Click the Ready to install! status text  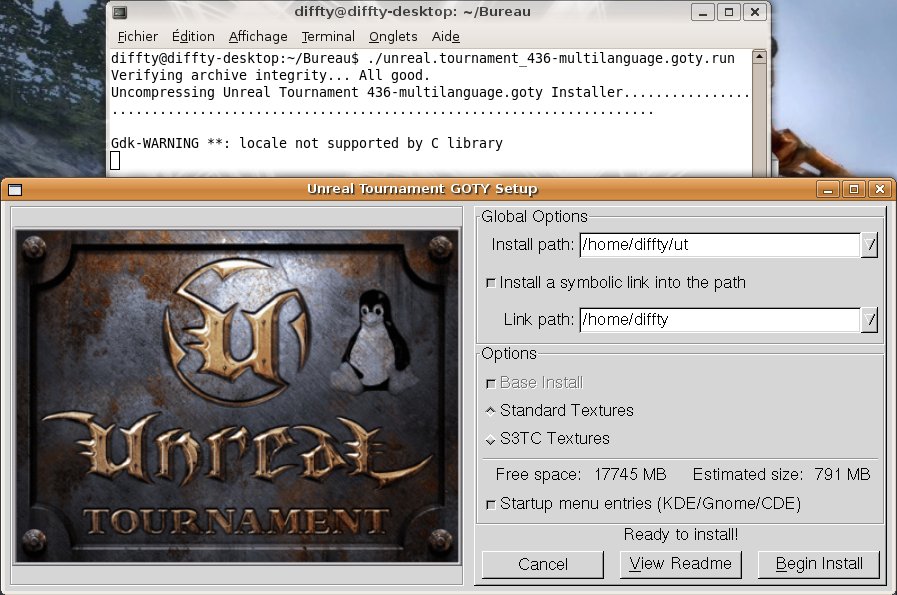coord(681,535)
